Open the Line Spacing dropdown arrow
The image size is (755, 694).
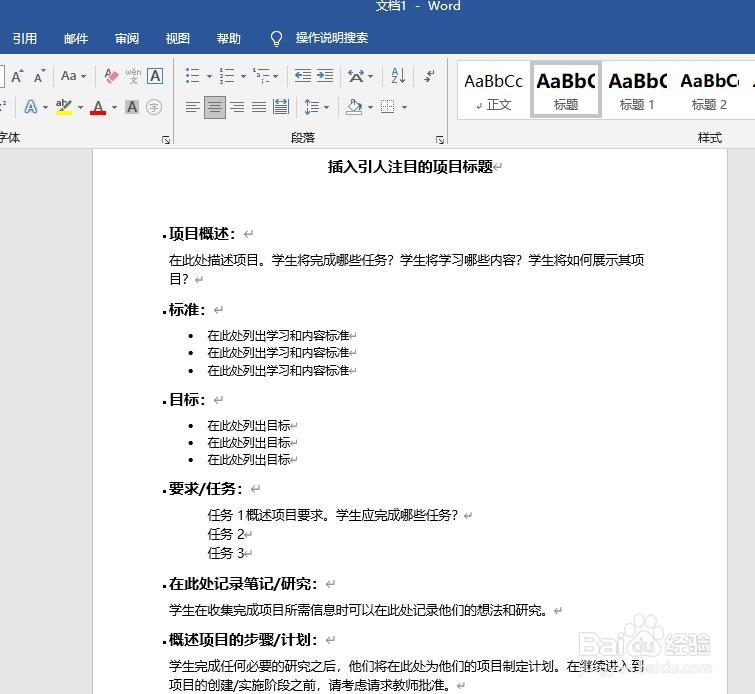[x=326, y=107]
